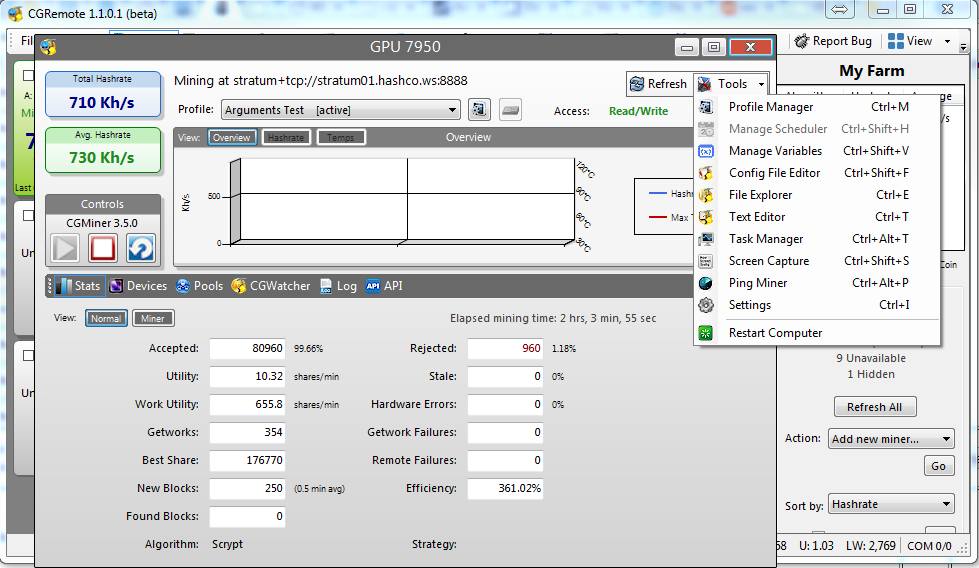
Task: Click the Settings gear icon
Action: point(706,305)
